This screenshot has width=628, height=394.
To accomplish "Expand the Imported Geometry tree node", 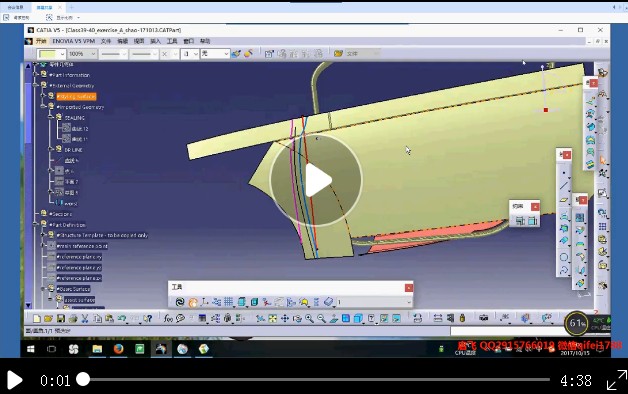I will click(x=43, y=107).
